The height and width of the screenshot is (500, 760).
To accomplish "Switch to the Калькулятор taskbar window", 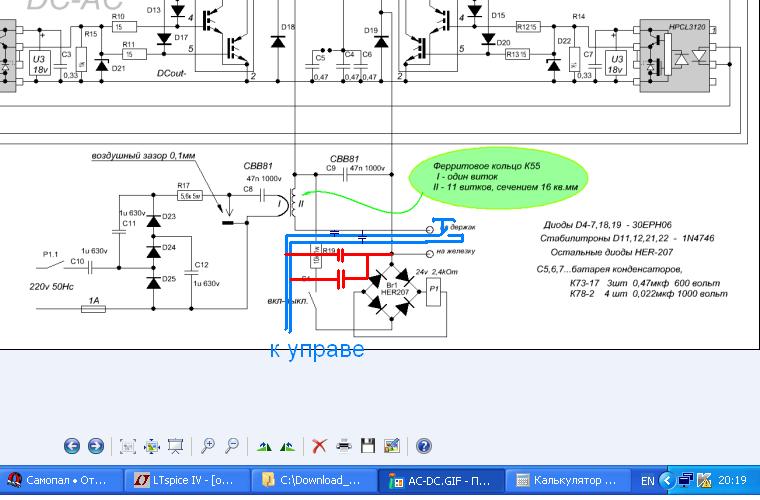I will click(568, 481).
